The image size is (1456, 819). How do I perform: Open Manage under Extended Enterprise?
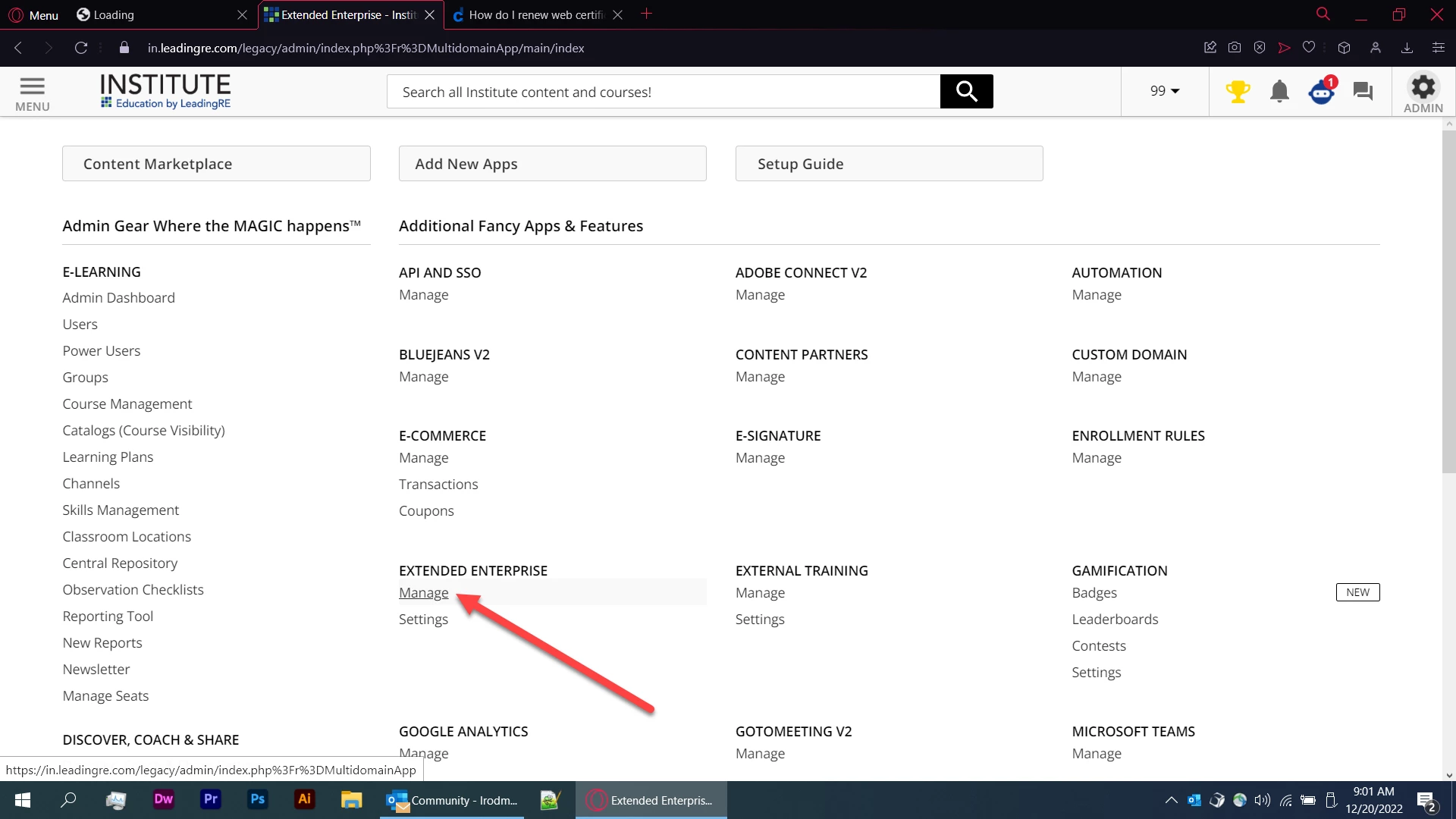[x=423, y=593]
